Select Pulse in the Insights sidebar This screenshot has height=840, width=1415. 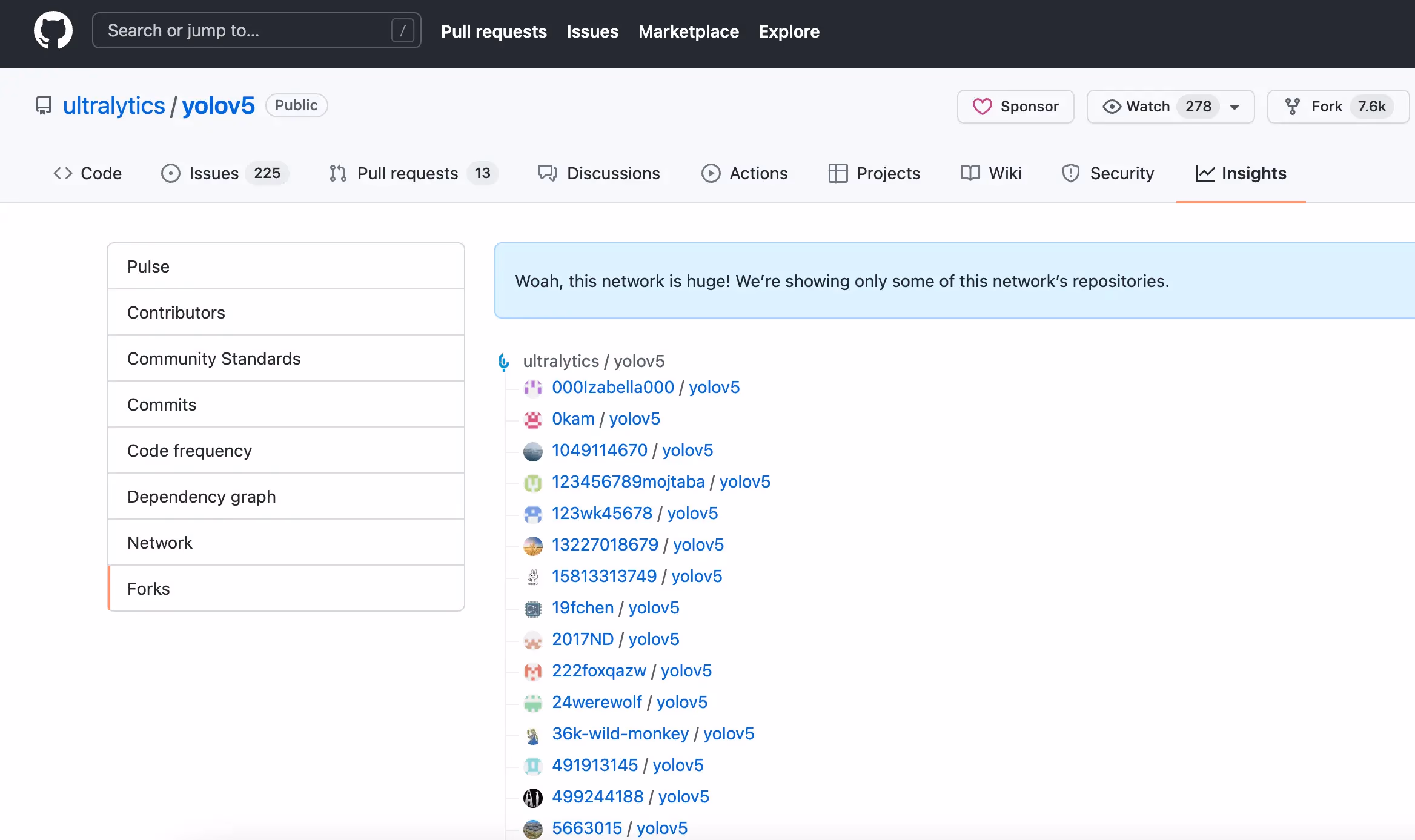tap(286, 266)
